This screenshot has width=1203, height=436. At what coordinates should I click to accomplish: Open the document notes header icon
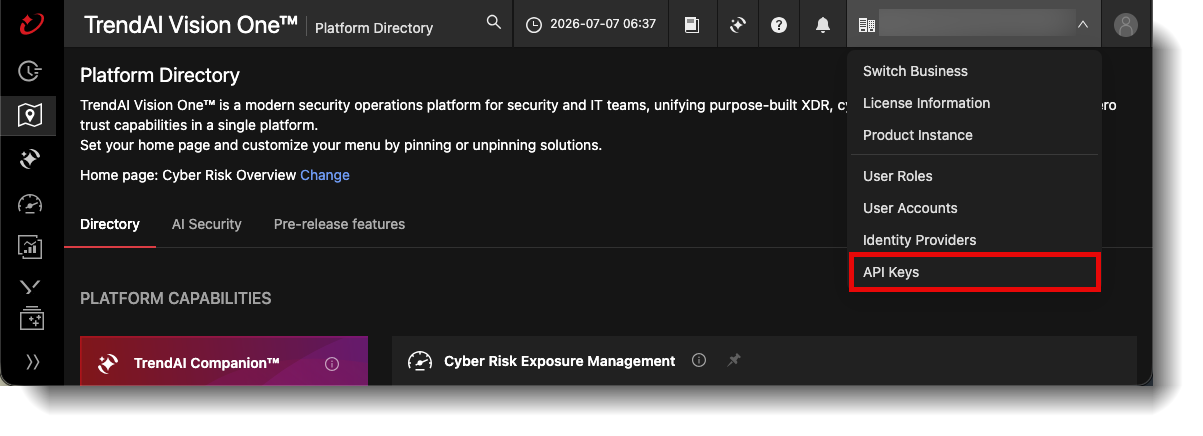pos(692,25)
